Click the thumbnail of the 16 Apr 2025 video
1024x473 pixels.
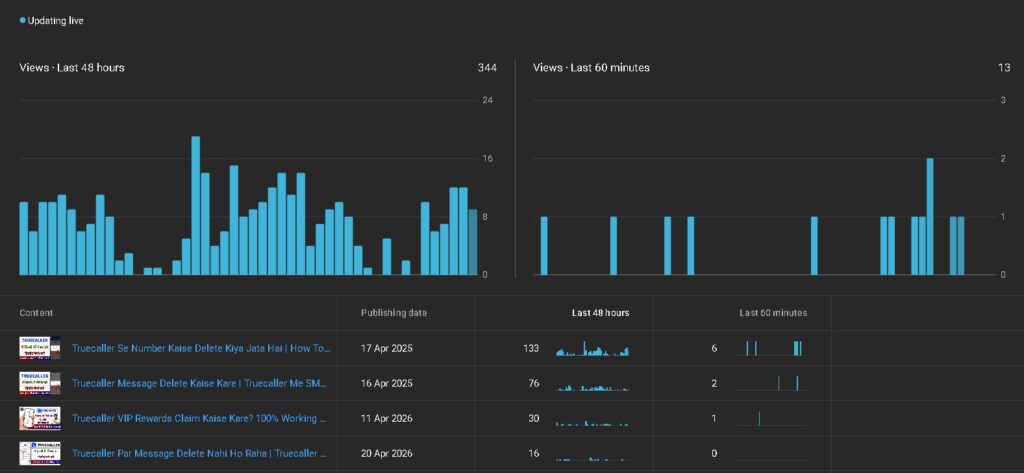click(x=40, y=383)
